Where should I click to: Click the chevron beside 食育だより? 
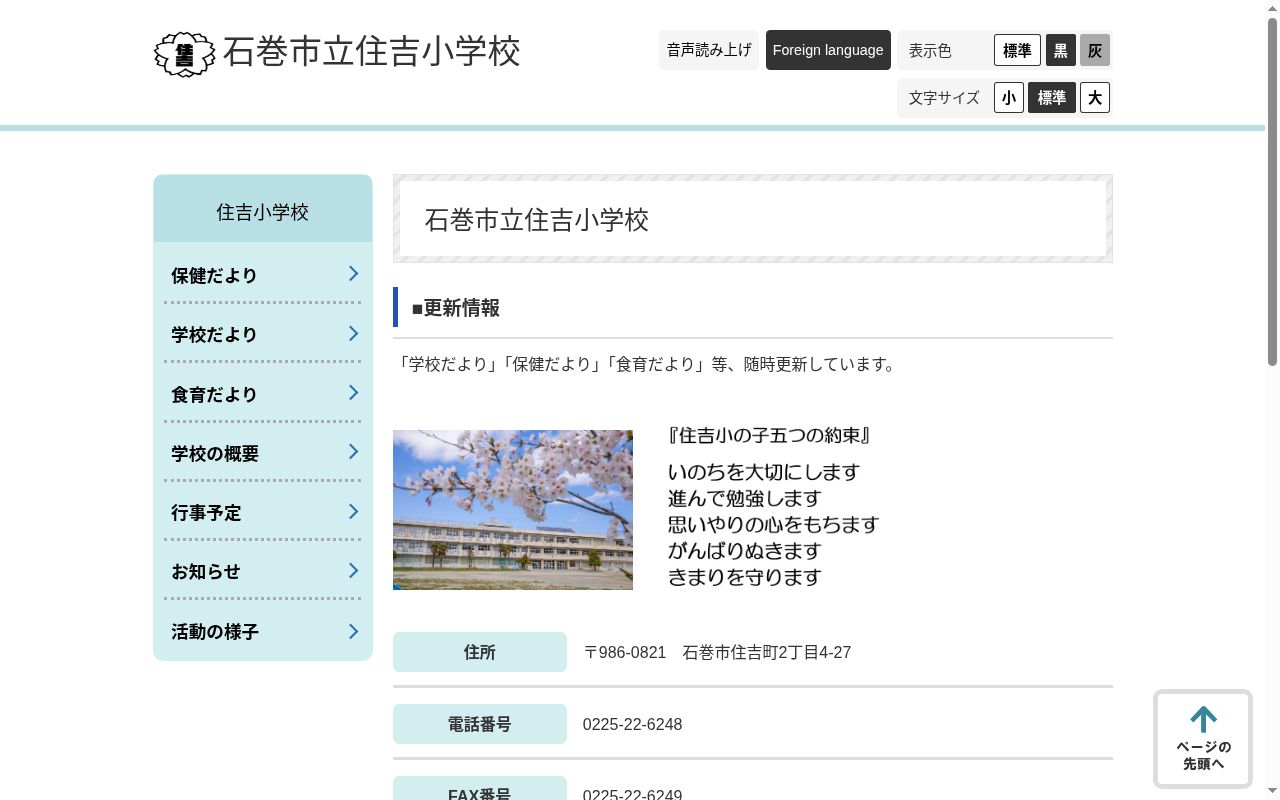(x=353, y=393)
